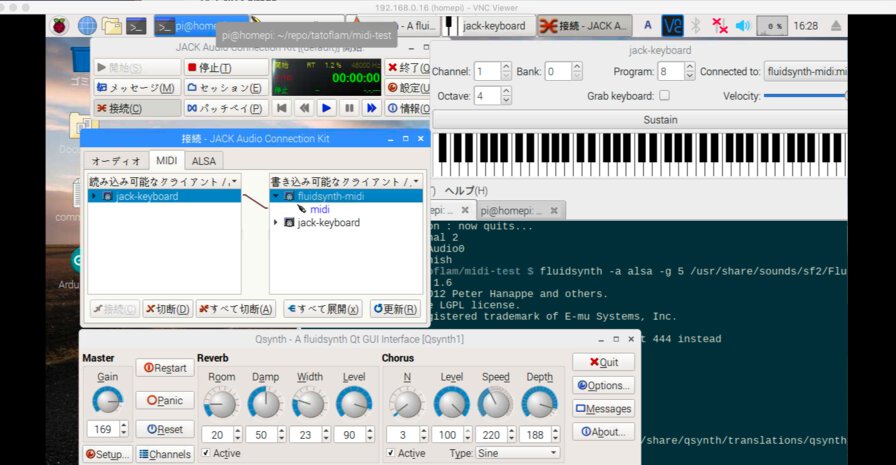The image size is (896, 465).
Task: Open the file manager folder icon
Action: (111, 26)
